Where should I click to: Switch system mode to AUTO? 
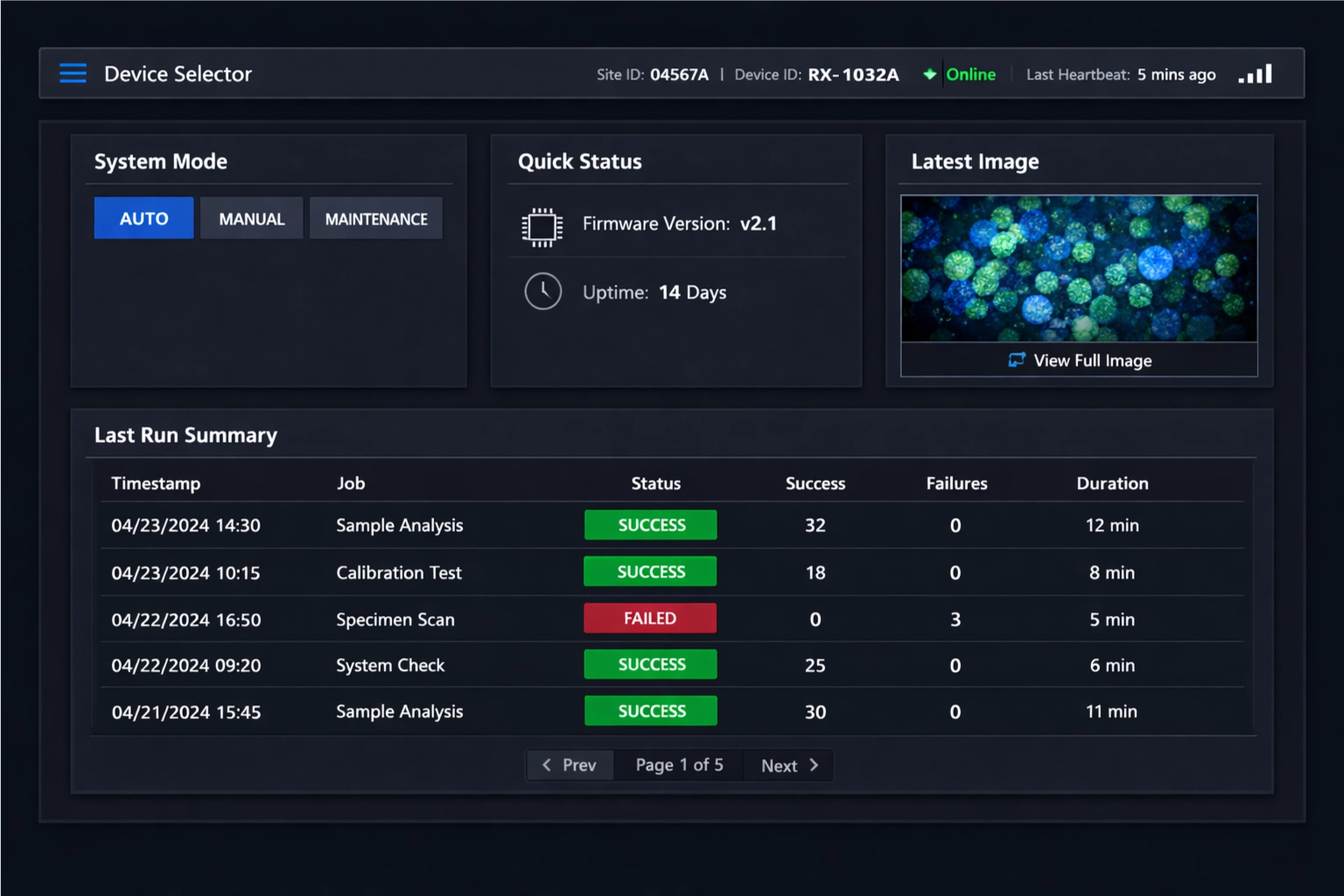pyautogui.click(x=143, y=219)
